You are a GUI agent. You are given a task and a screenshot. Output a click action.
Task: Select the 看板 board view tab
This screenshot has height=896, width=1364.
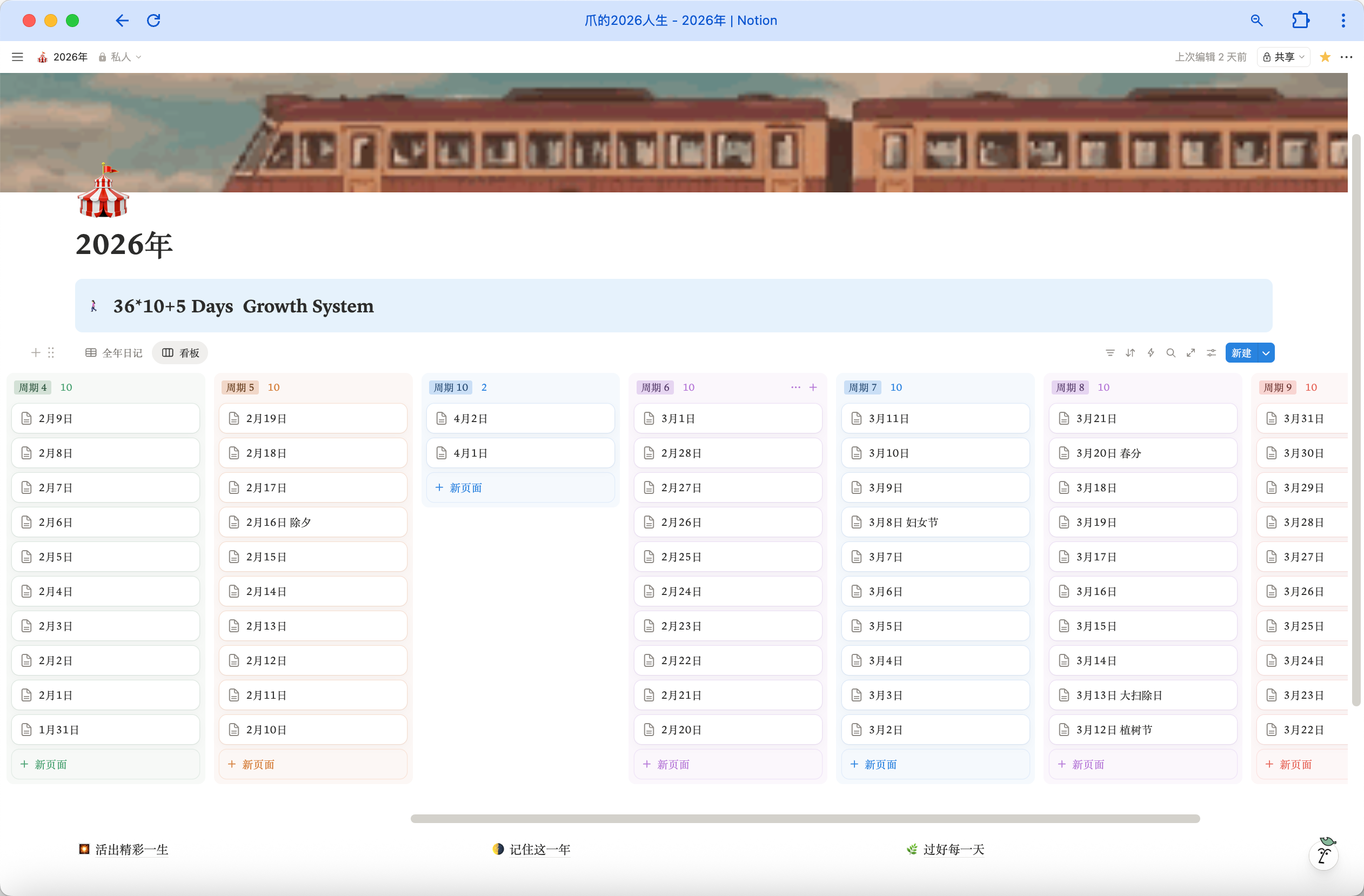[x=180, y=352]
